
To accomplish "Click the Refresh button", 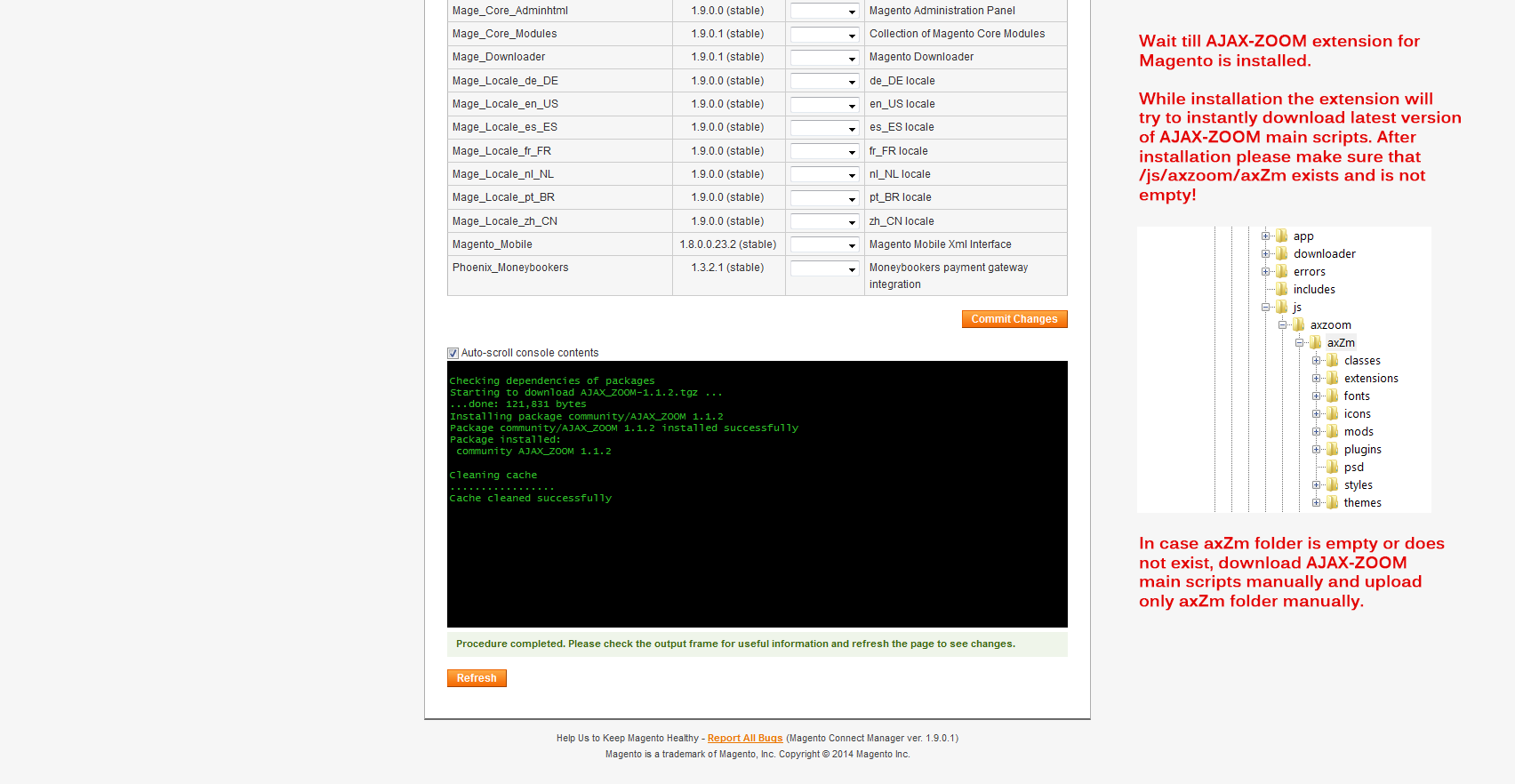I will coord(477,678).
